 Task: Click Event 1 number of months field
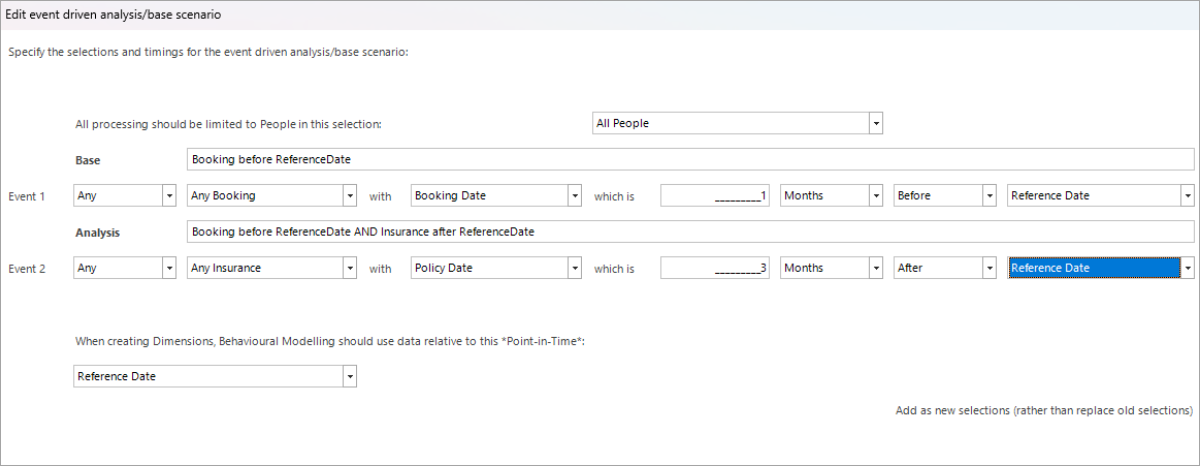click(714, 196)
